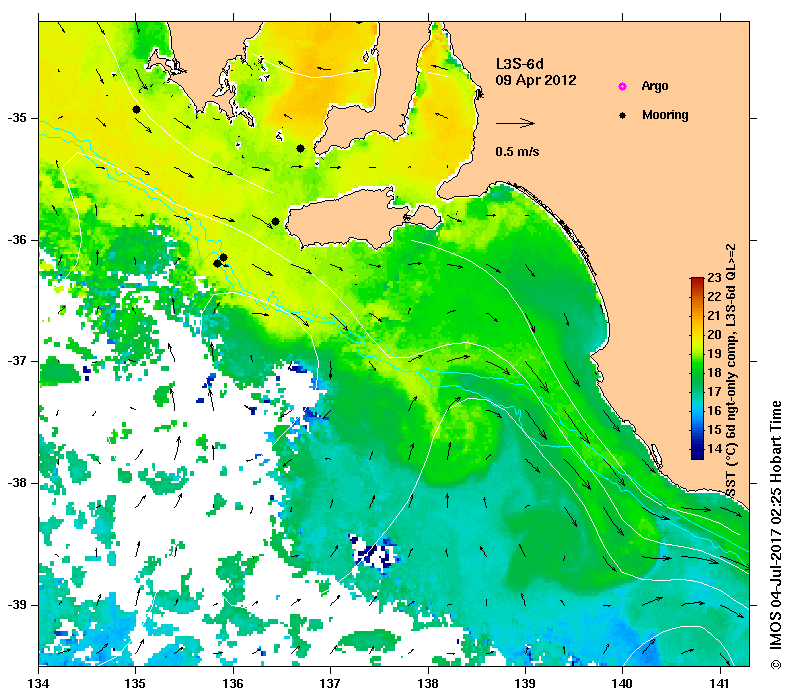Screen dimensions: 791x700
Task: Click the dark blue cold patch near 137.5°E
Action: pos(373,552)
